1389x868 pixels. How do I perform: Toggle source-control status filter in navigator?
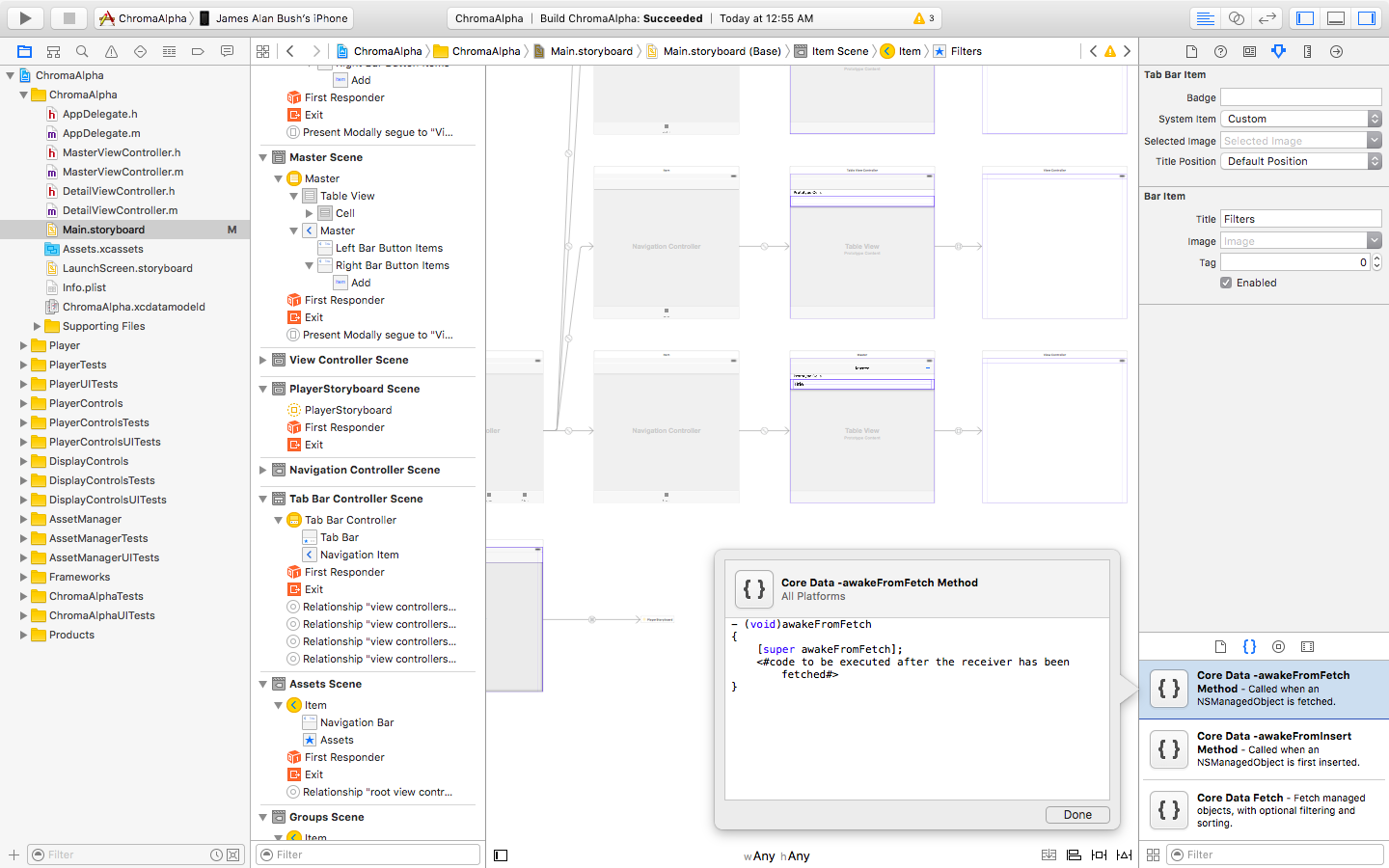click(232, 854)
